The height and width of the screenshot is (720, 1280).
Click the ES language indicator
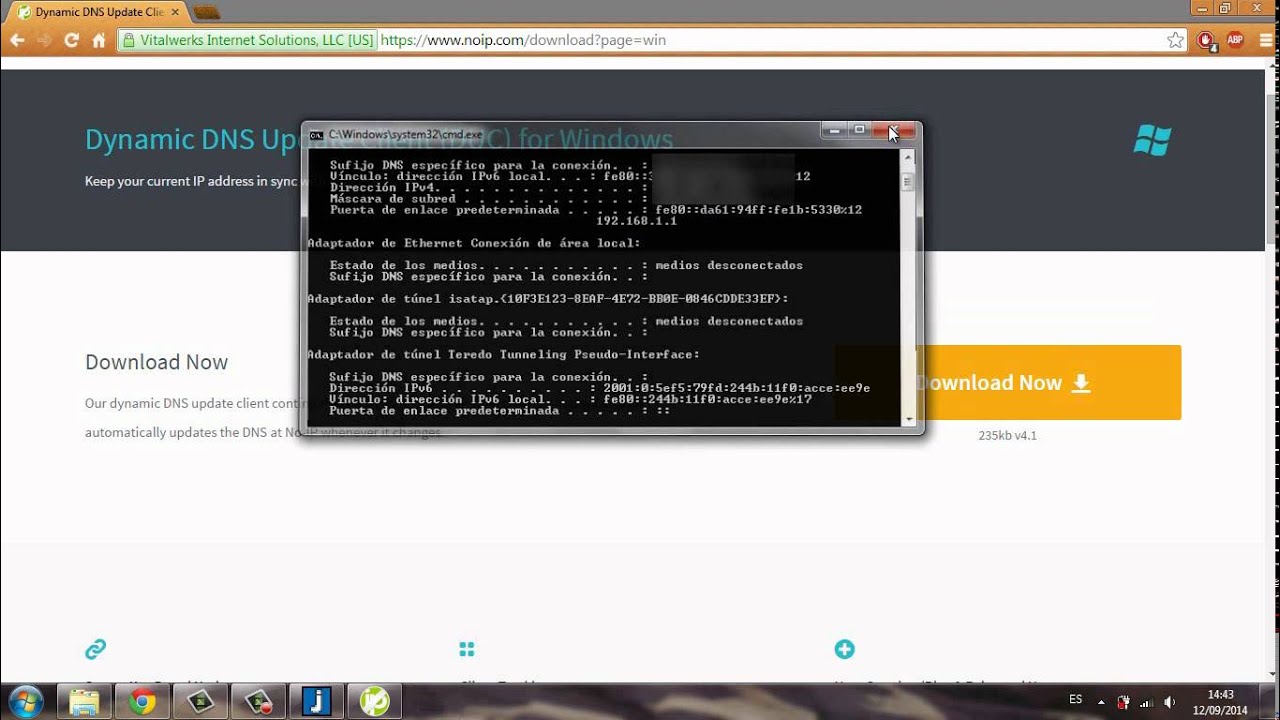click(1076, 700)
